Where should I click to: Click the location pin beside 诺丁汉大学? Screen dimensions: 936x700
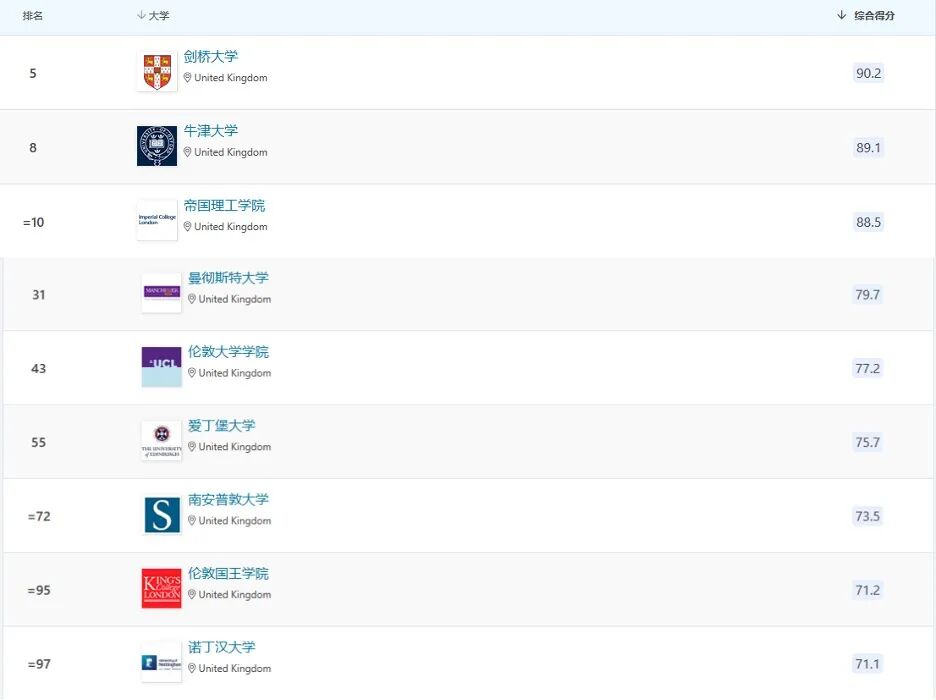(x=190, y=668)
